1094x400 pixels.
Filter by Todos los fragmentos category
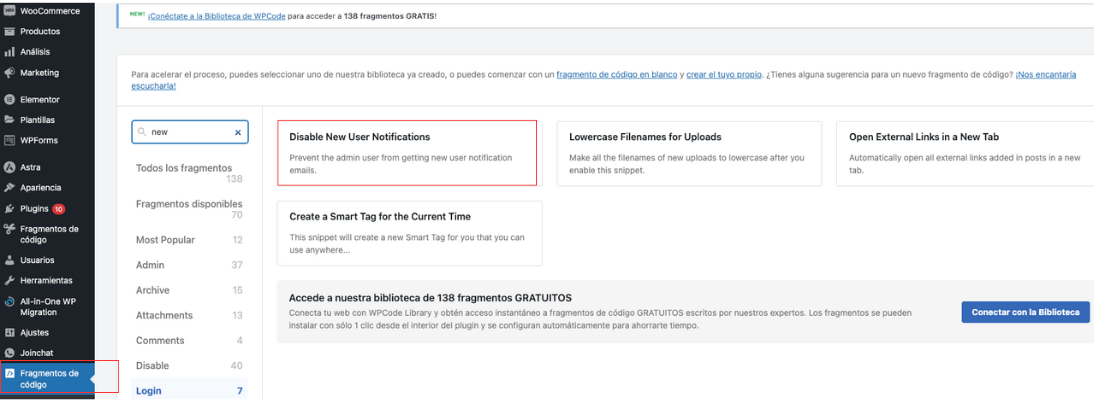[x=184, y=168]
